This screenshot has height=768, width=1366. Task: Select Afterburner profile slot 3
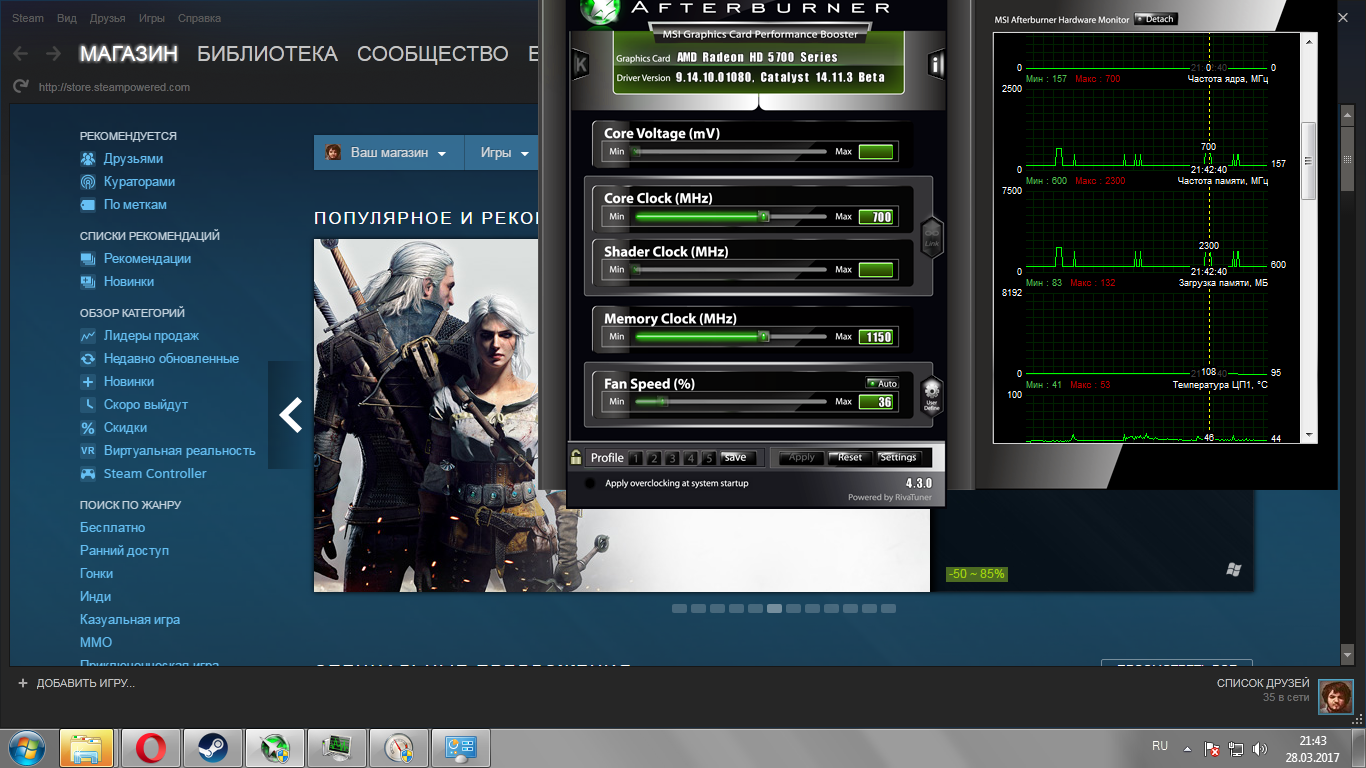[672, 459]
